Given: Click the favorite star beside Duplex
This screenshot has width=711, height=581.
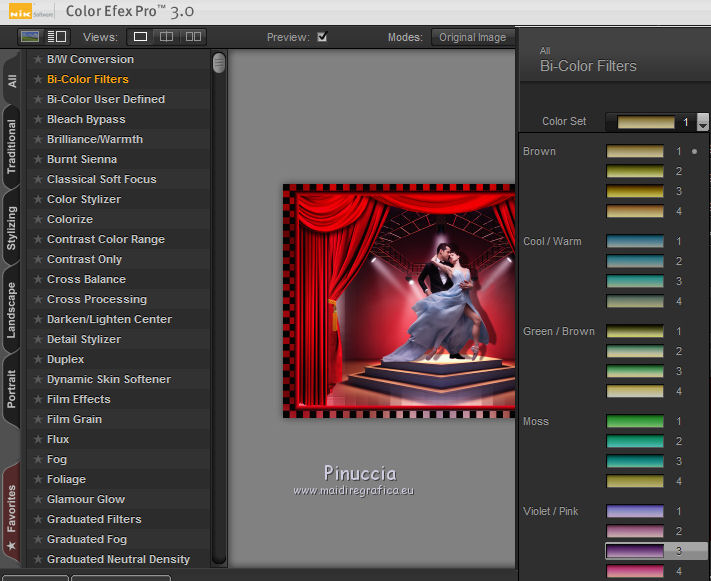Looking at the screenshot, I should 38,359.
